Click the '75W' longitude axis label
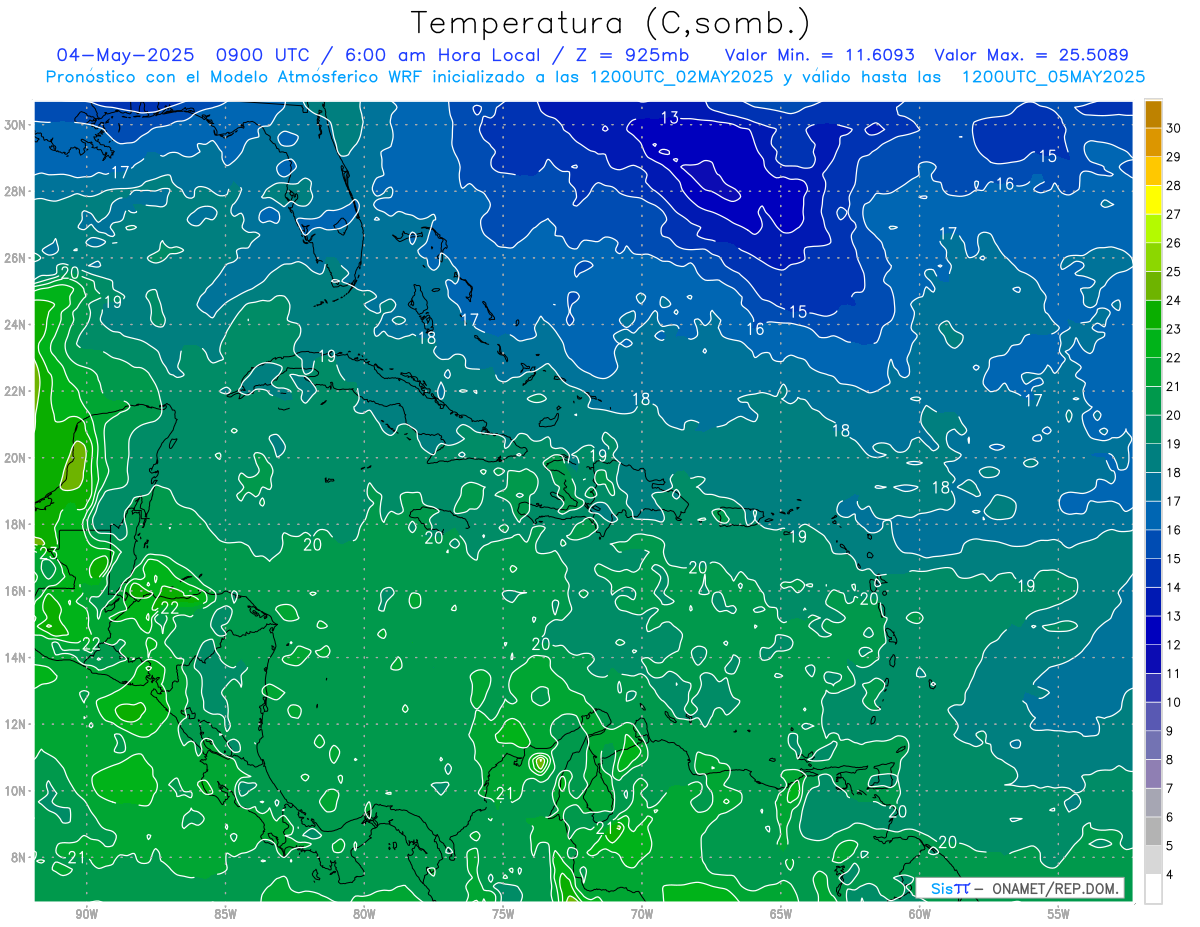This screenshot has height=927, width=1200. click(x=503, y=914)
